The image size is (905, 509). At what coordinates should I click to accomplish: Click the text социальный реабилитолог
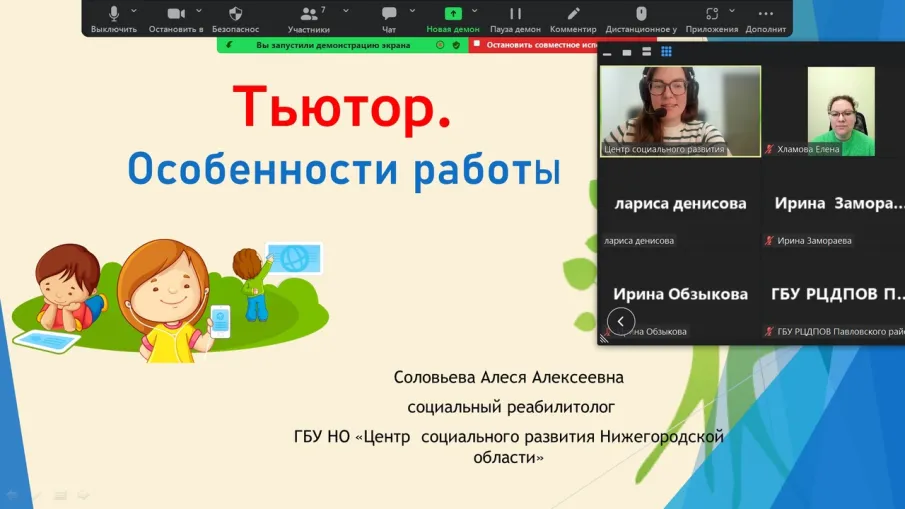point(511,407)
